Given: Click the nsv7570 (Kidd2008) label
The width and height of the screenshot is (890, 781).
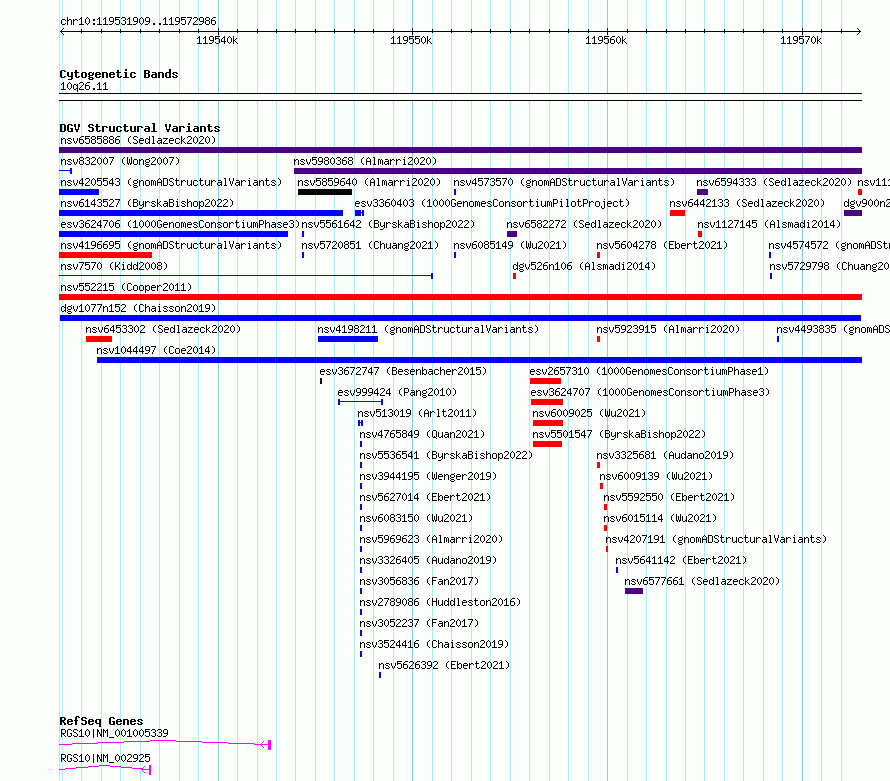Looking at the screenshot, I should point(114,266).
